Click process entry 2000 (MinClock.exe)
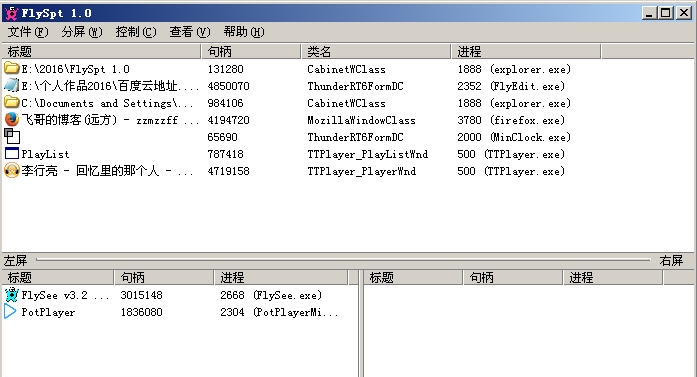Image resolution: width=697 pixels, height=377 pixels. [x=514, y=137]
